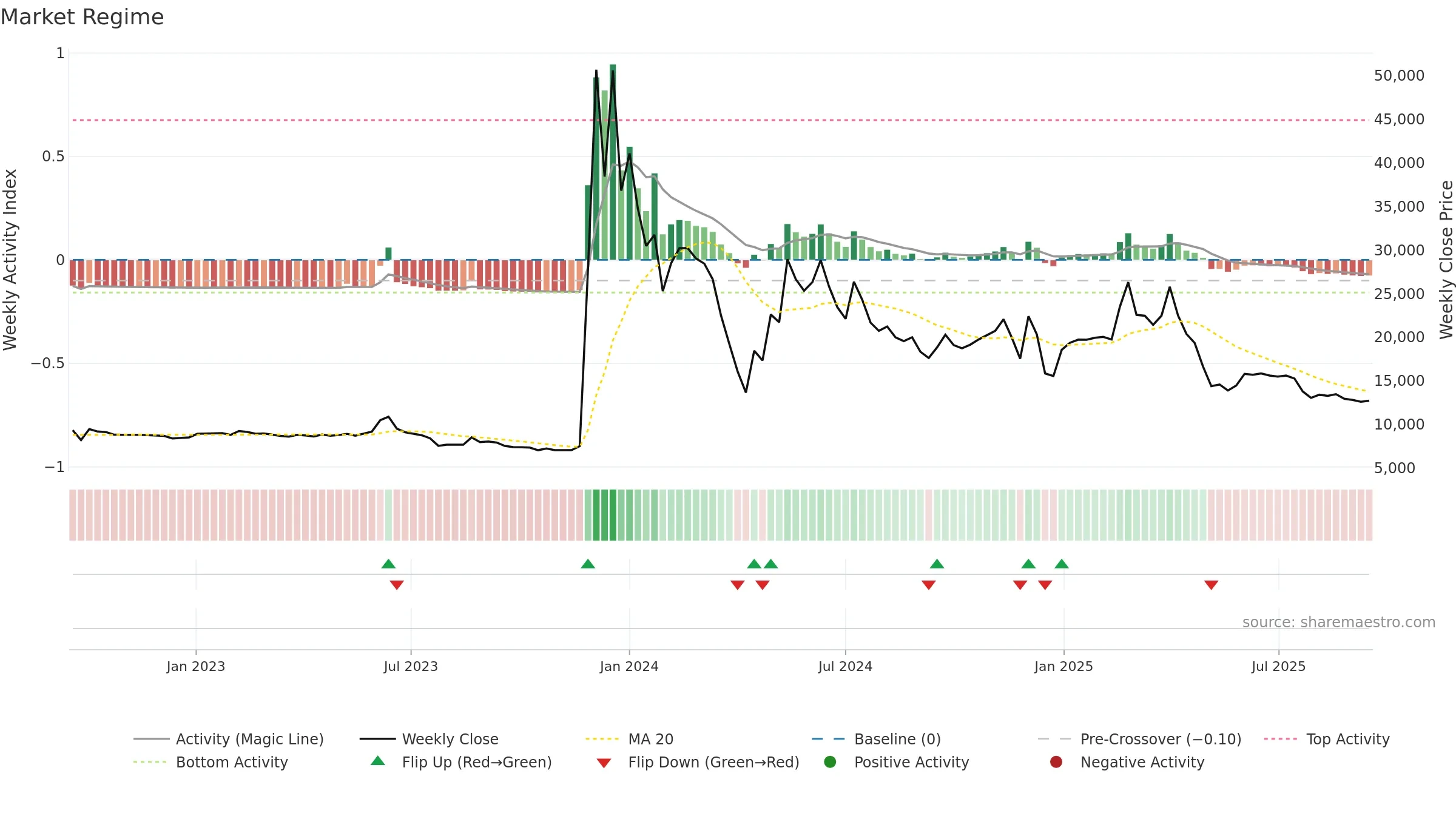Select the flip-up marker after Jul 2024
1456x819 pixels.
pyautogui.click(x=937, y=564)
